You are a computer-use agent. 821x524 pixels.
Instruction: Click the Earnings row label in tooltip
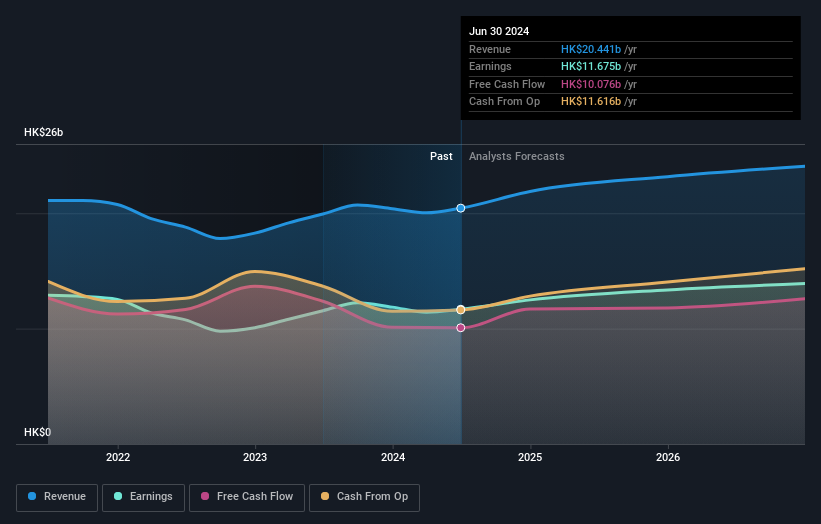pos(490,66)
